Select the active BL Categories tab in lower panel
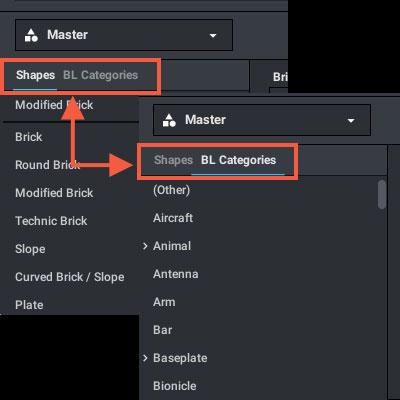This screenshot has width=400, height=400. 238,160
